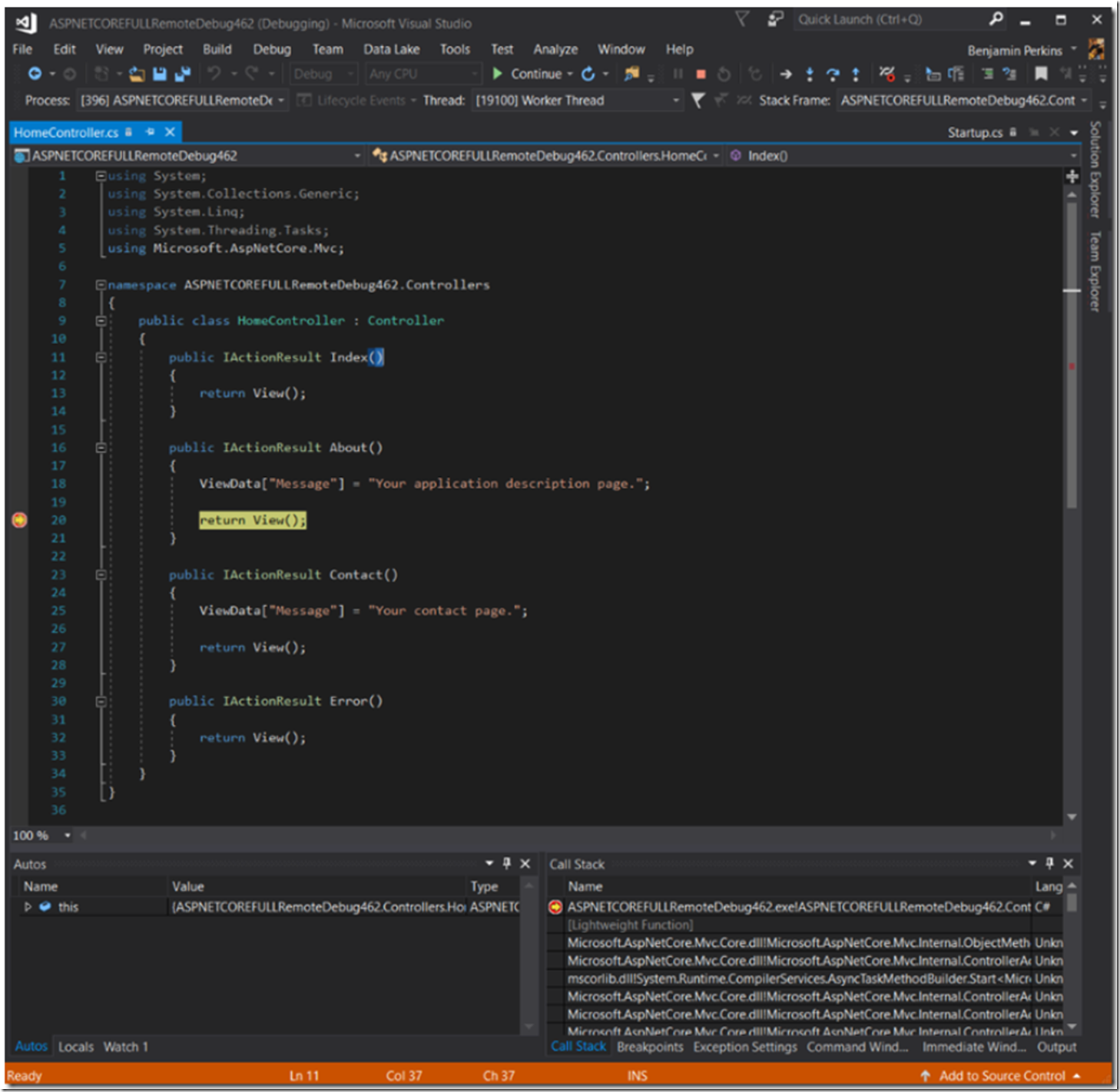
Task: Click the pin icon of Call Stack panel
Action: tap(1049, 863)
